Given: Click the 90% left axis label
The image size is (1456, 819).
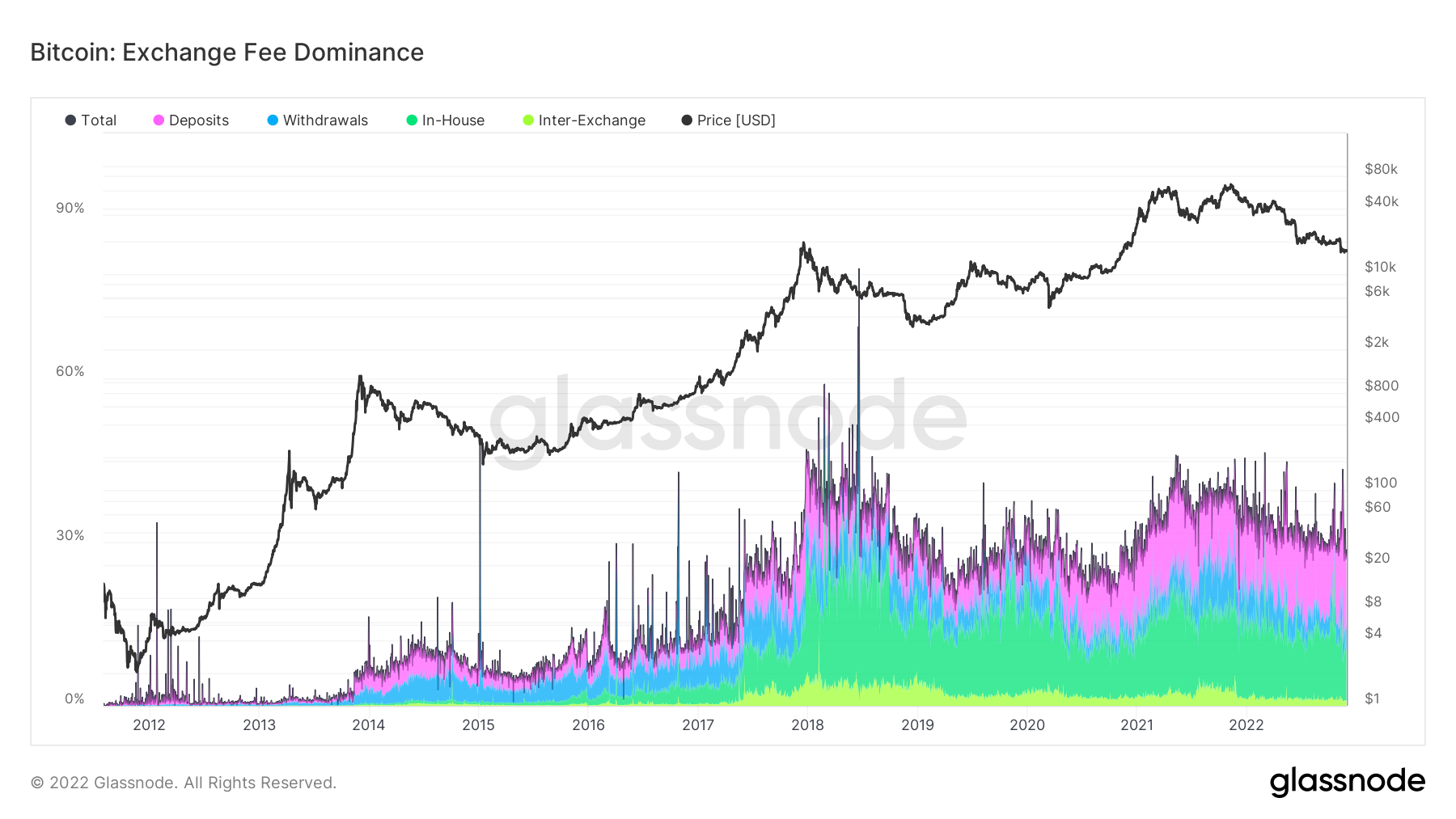Looking at the screenshot, I should (70, 209).
